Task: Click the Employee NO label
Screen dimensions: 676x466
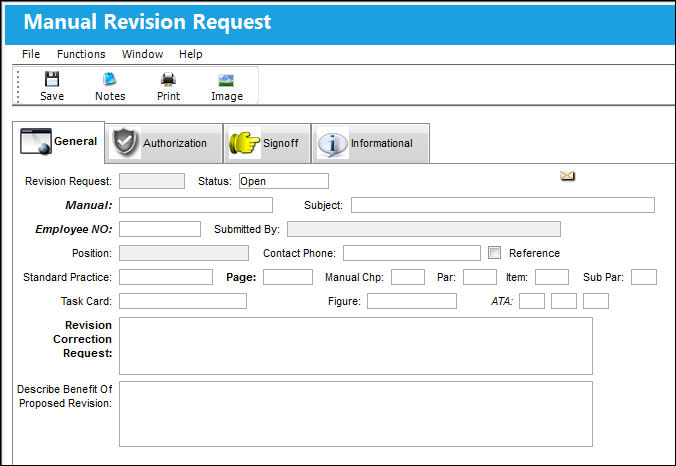Action: point(74,229)
